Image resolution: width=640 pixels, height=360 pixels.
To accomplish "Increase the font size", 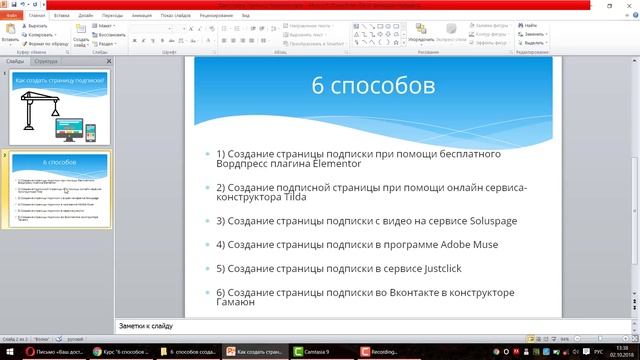I will pyautogui.click(x=191, y=29).
